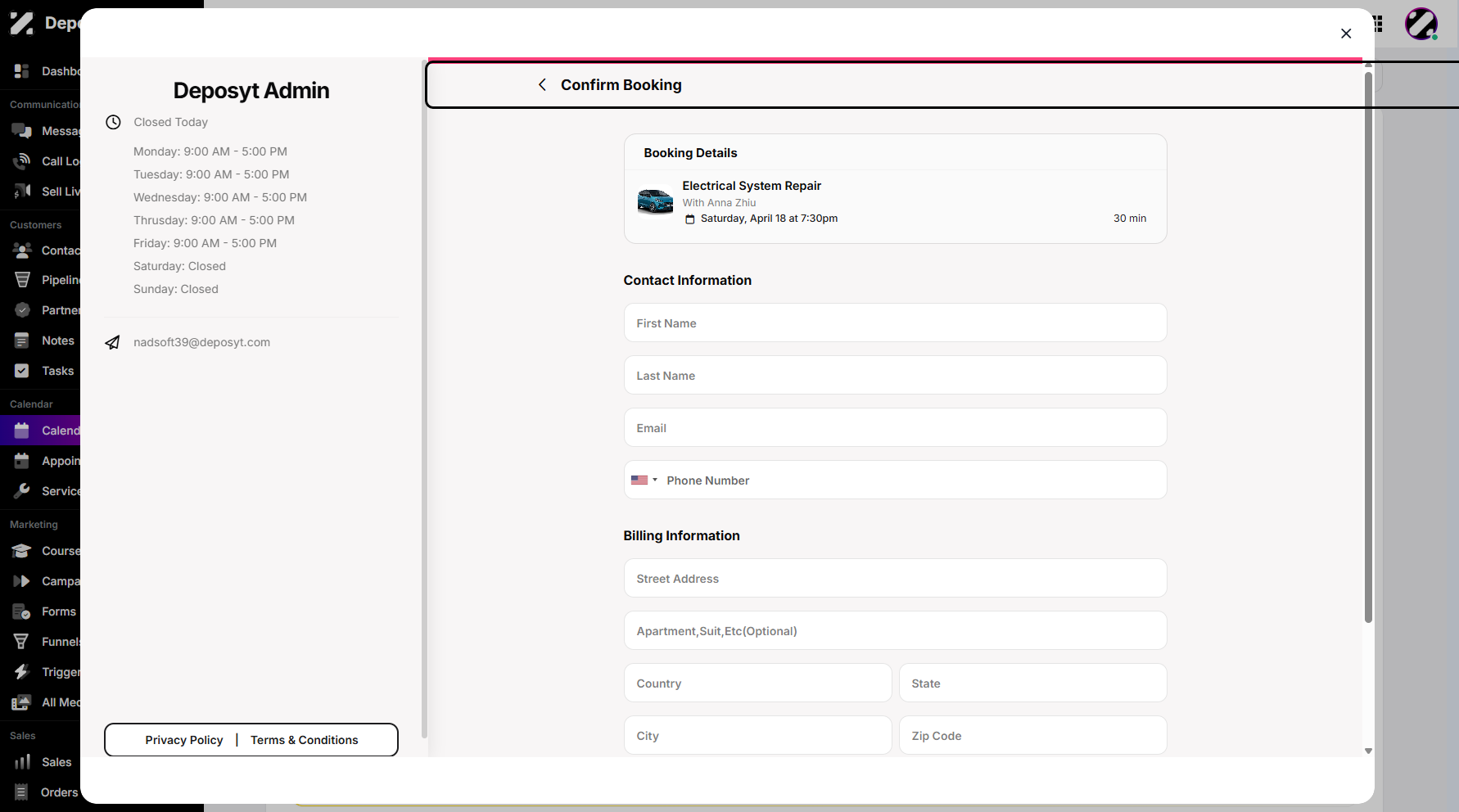Open the Services wrench icon

(x=22, y=491)
